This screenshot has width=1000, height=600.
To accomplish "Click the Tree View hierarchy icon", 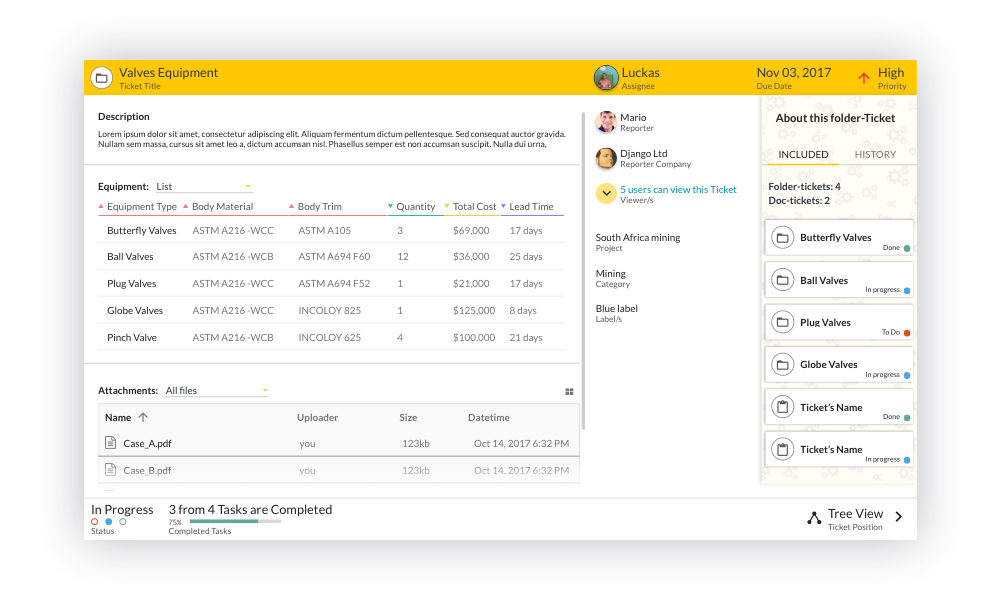I will coord(814,518).
